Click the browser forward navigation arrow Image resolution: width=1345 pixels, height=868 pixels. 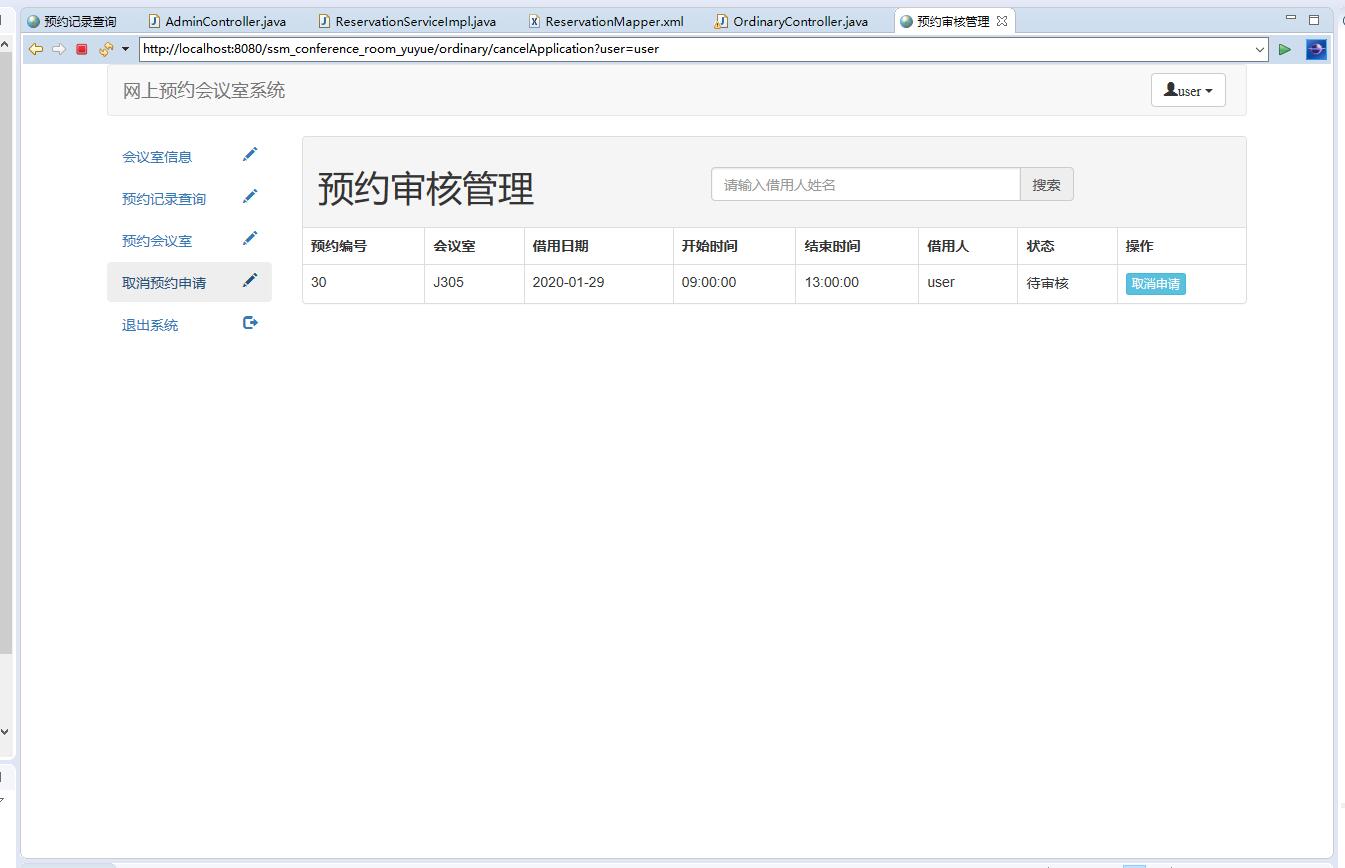pyautogui.click(x=56, y=49)
